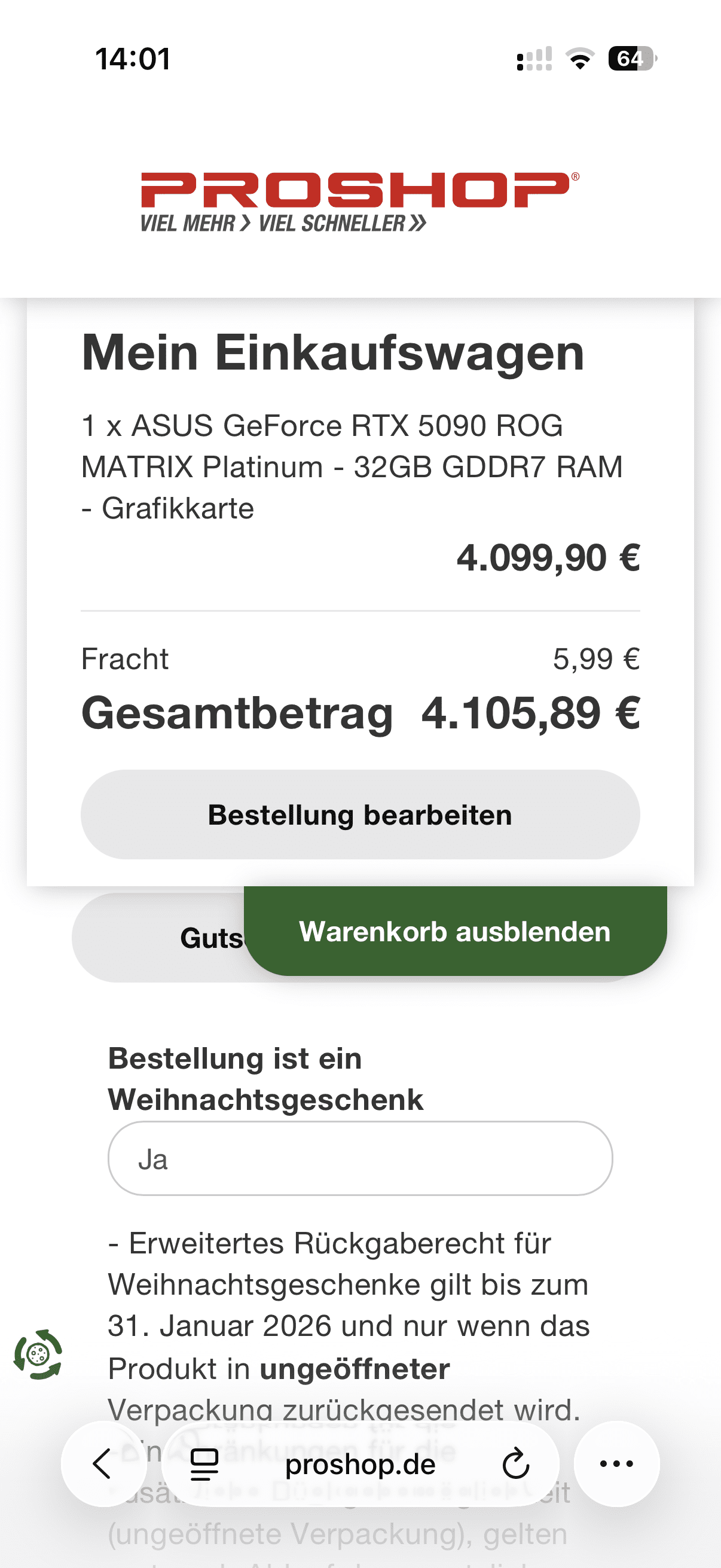Tap the Fracht shipping cost 5,99 €
721x1568 pixels.
595,659
